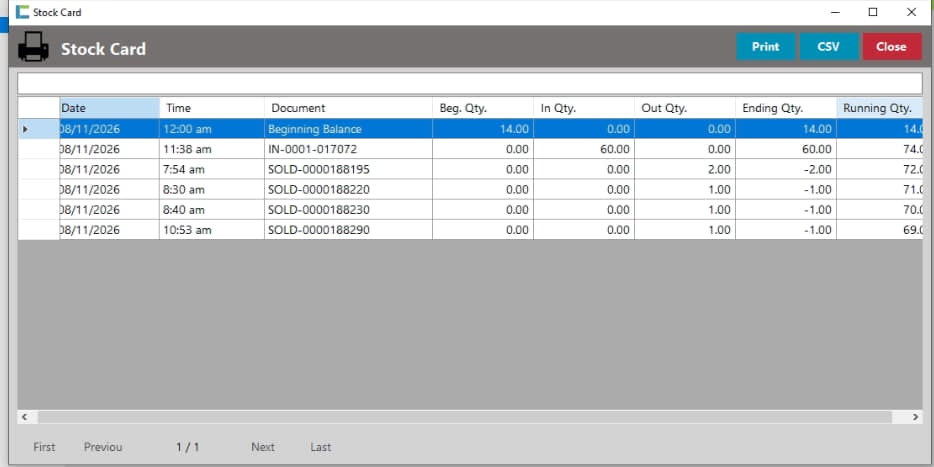This screenshot has width=934, height=467.
Task: Focus the search filter field above the table
Action: 469,83
